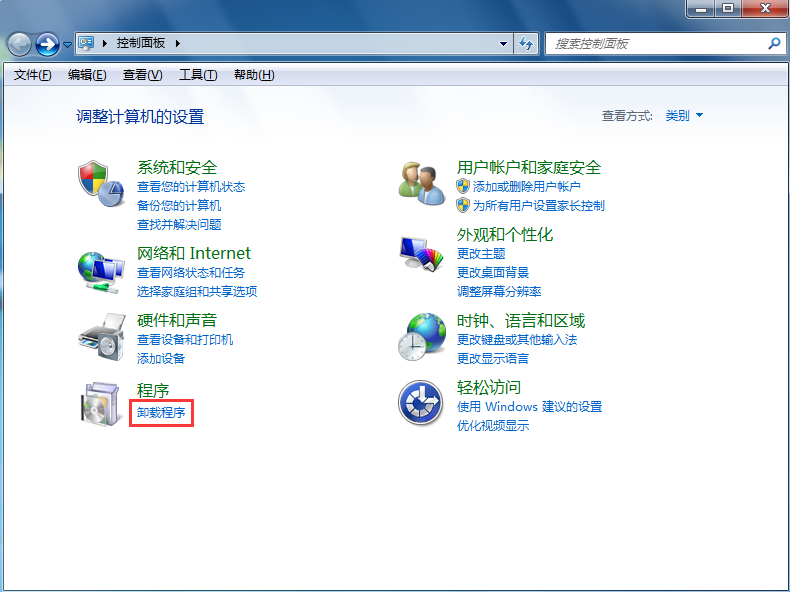The height and width of the screenshot is (592, 790).
Task: Click the Ease of Access round icon
Action: [421, 403]
